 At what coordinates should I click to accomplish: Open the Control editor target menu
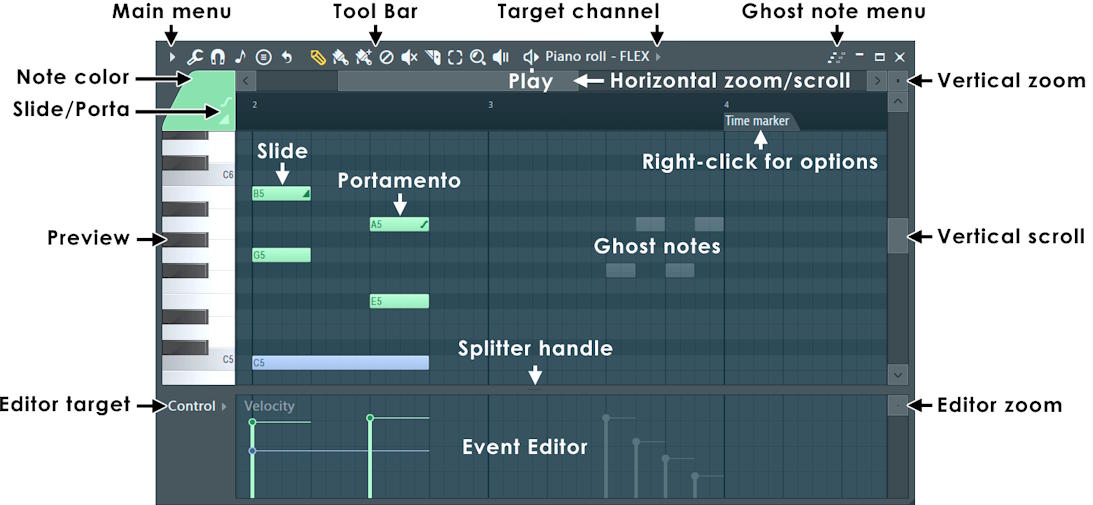pos(196,406)
